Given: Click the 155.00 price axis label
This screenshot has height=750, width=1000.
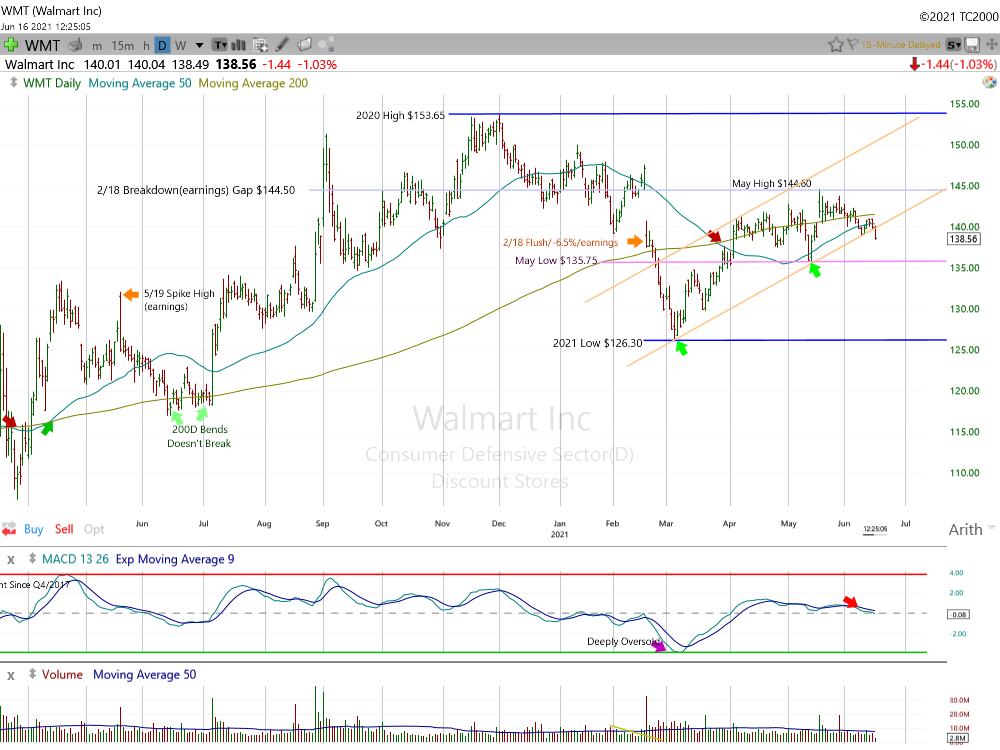Looking at the screenshot, I should 964,104.
